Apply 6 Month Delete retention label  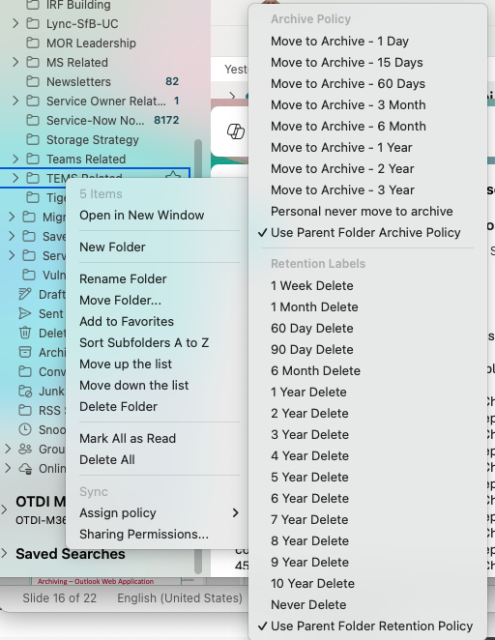[315, 371]
